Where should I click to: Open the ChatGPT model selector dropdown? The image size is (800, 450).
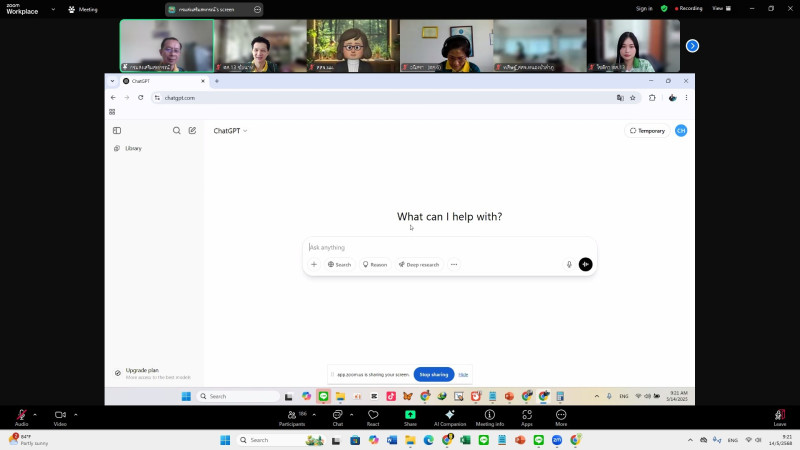pyautogui.click(x=231, y=131)
